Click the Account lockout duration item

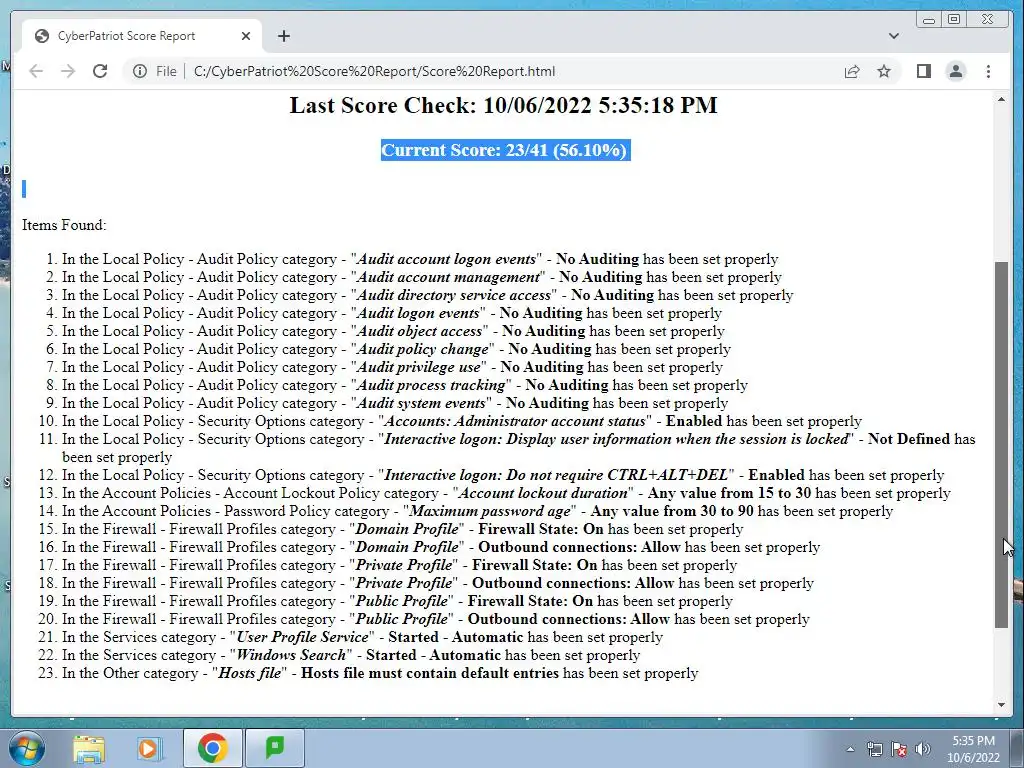[x=506, y=493]
